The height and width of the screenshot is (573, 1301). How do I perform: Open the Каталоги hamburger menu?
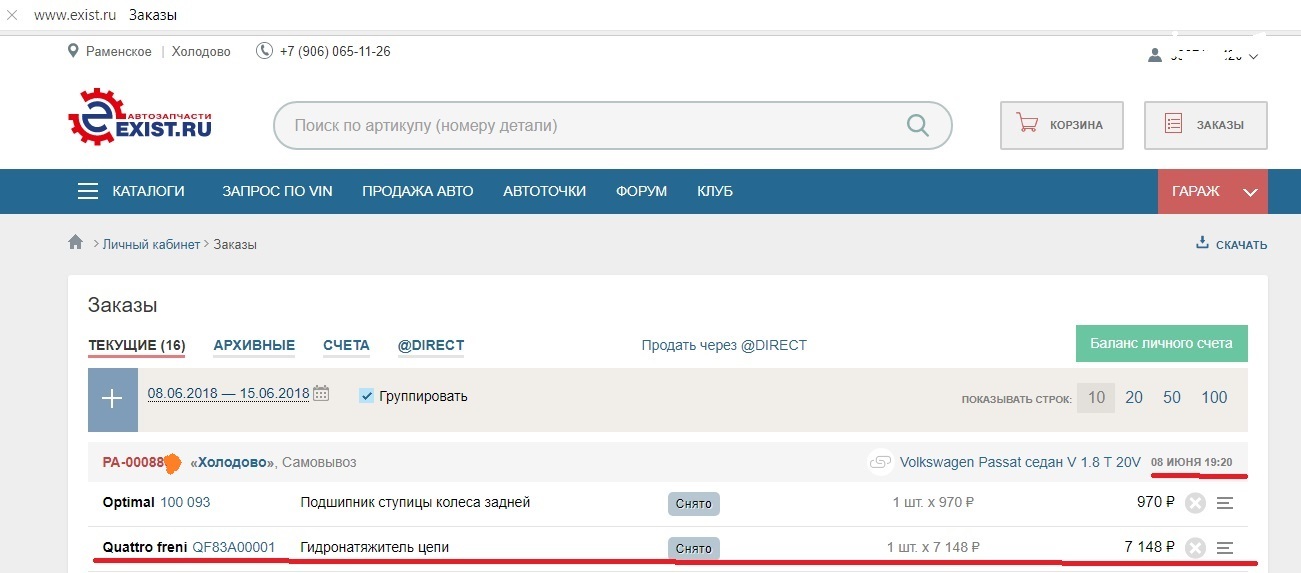point(131,191)
